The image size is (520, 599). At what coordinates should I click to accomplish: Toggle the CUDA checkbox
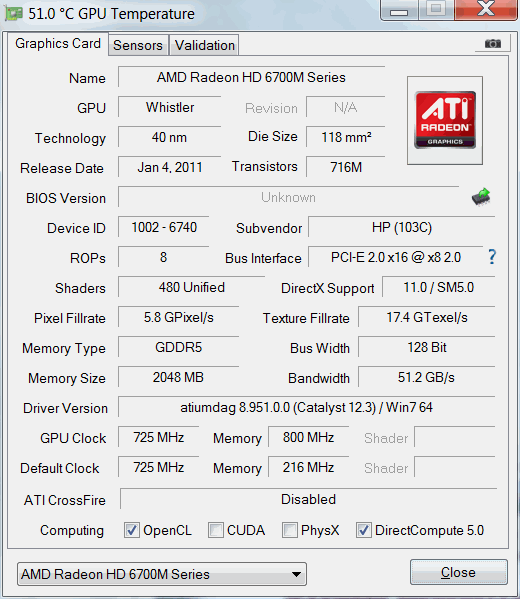coord(216,530)
